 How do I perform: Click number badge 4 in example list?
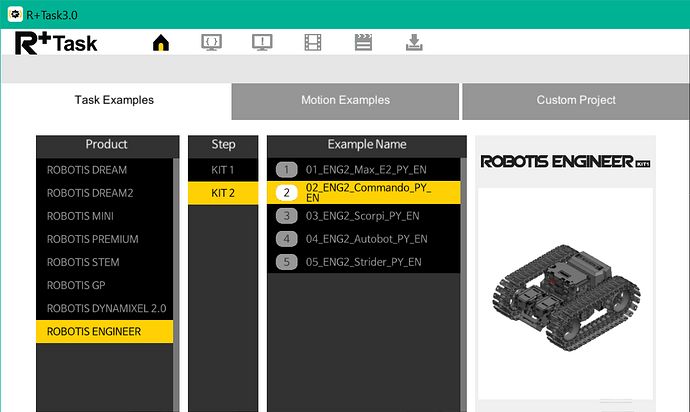pyautogui.click(x=286, y=239)
